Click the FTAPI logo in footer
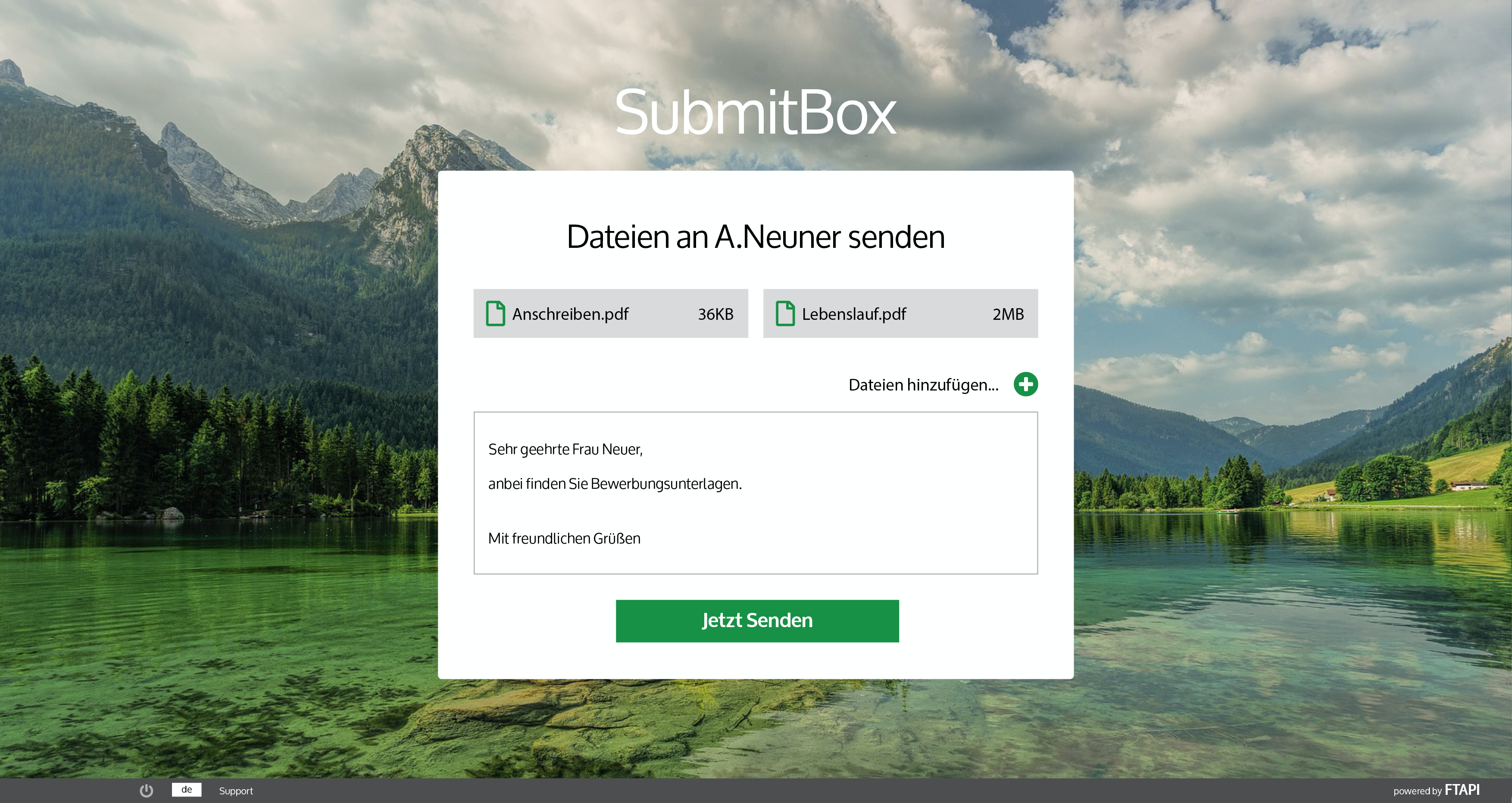Screen dimensions: 1512x803 [x=1462, y=790]
